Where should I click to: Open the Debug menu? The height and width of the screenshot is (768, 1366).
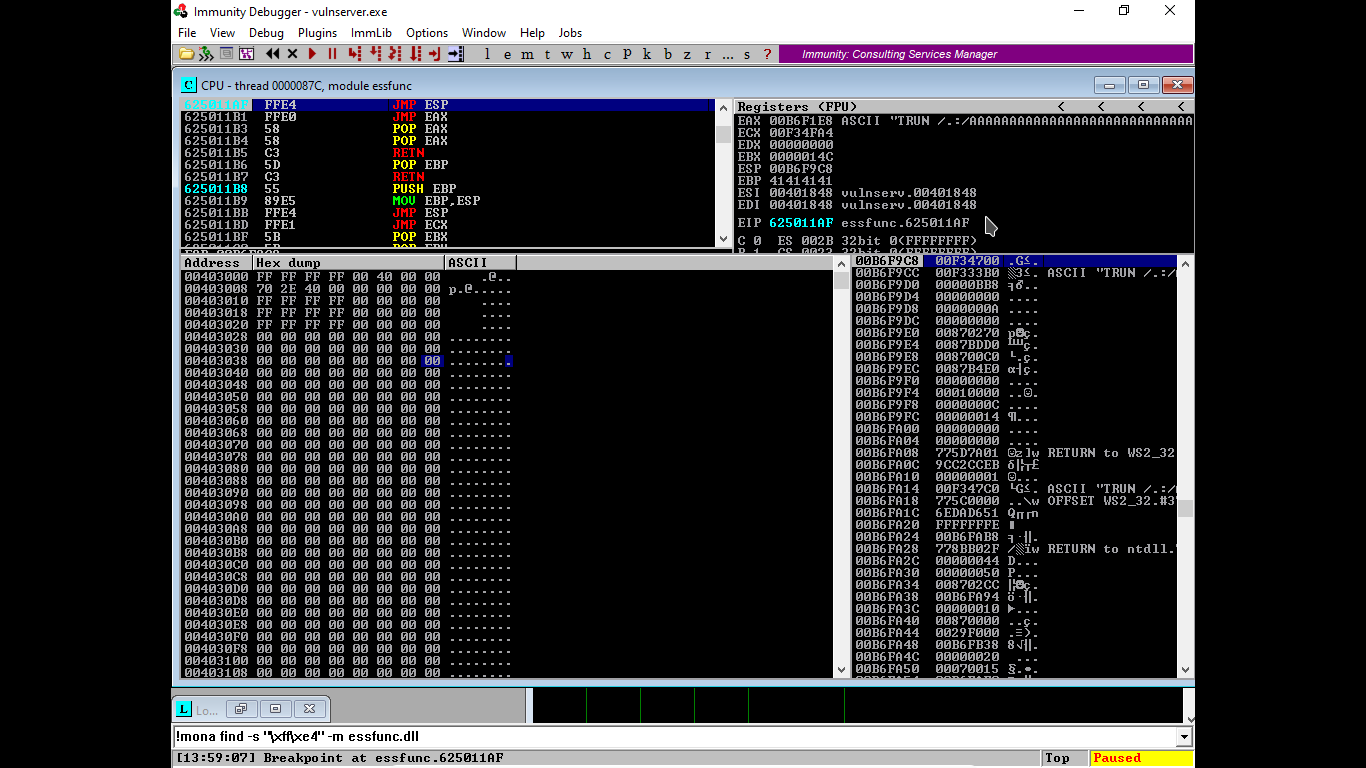pyautogui.click(x=266, y=33)
